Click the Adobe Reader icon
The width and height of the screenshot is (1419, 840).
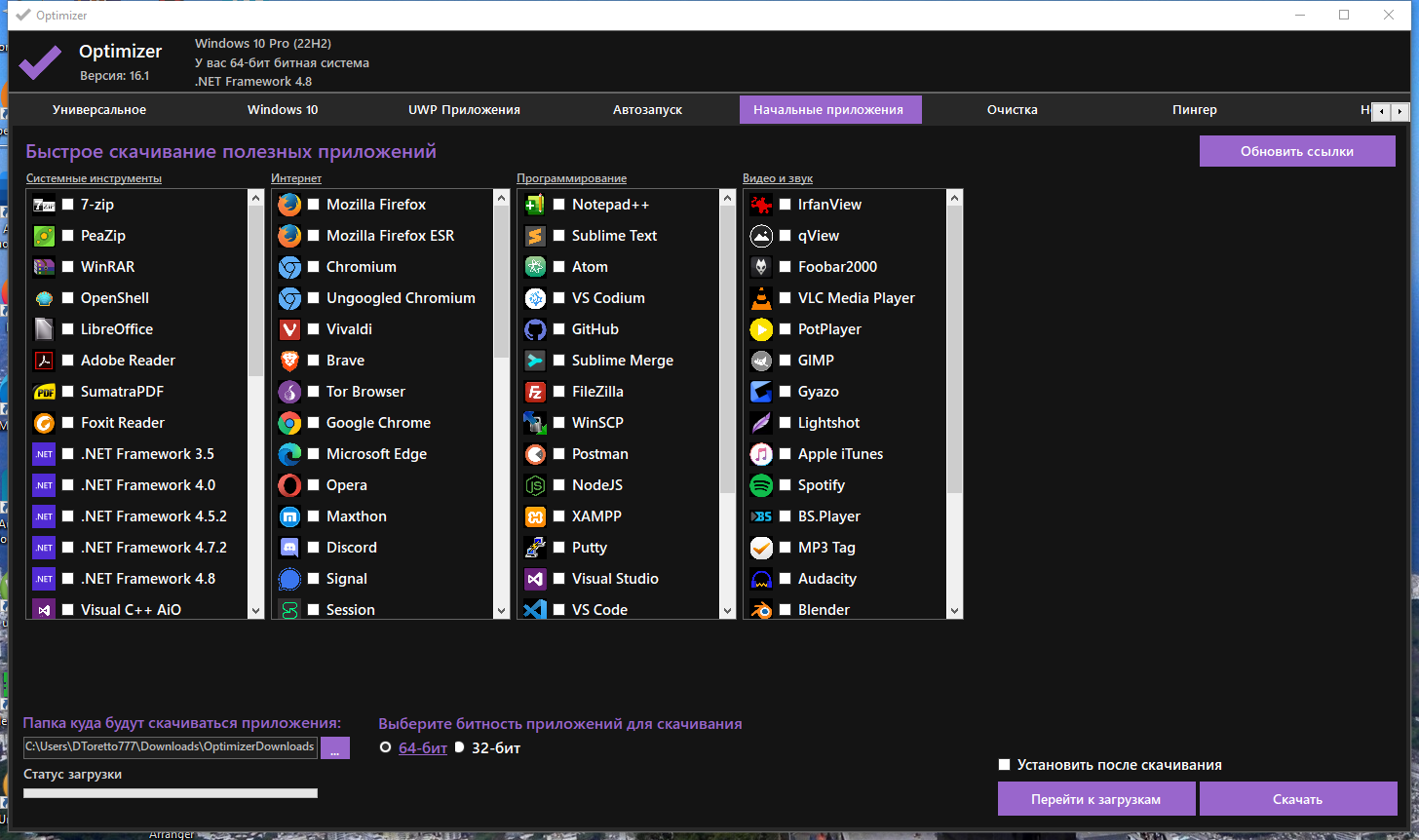pyautogui.click(x=44, y=361)
